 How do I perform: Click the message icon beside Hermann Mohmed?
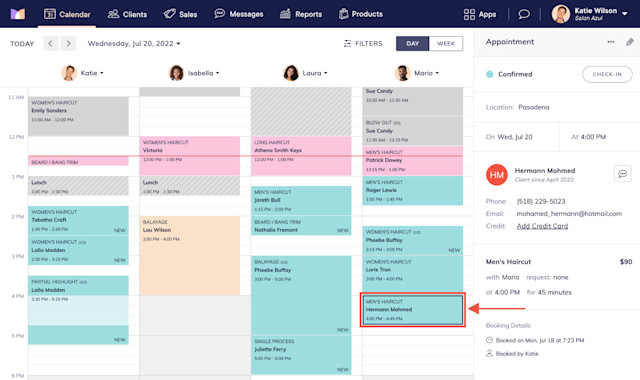622,174
